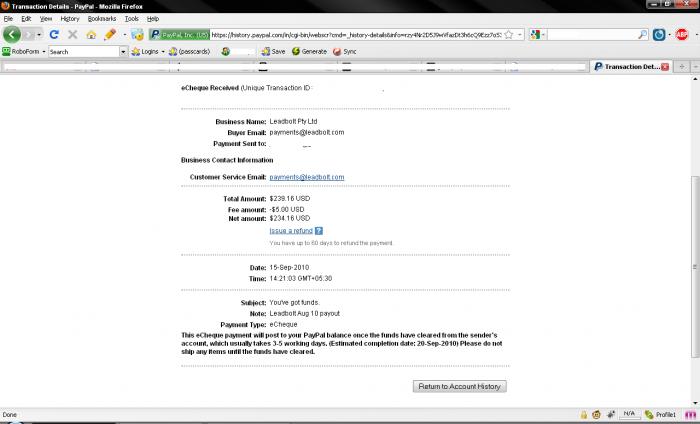Click in the browser search box
This screenshot has width=700, height=424.
pyautogui.click(x=592, y=34)
